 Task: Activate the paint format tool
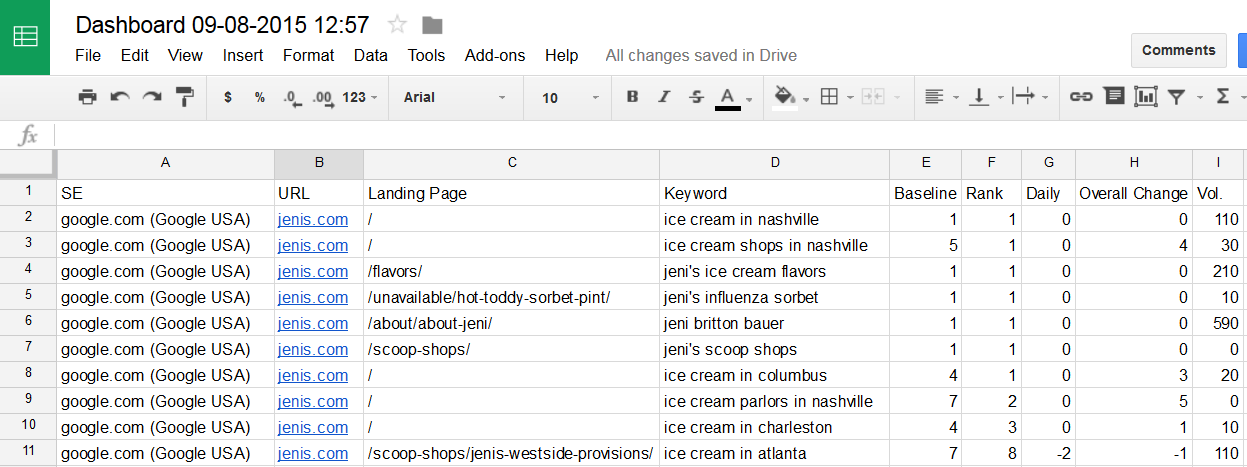pyautogui.click(x=185, y=97)
